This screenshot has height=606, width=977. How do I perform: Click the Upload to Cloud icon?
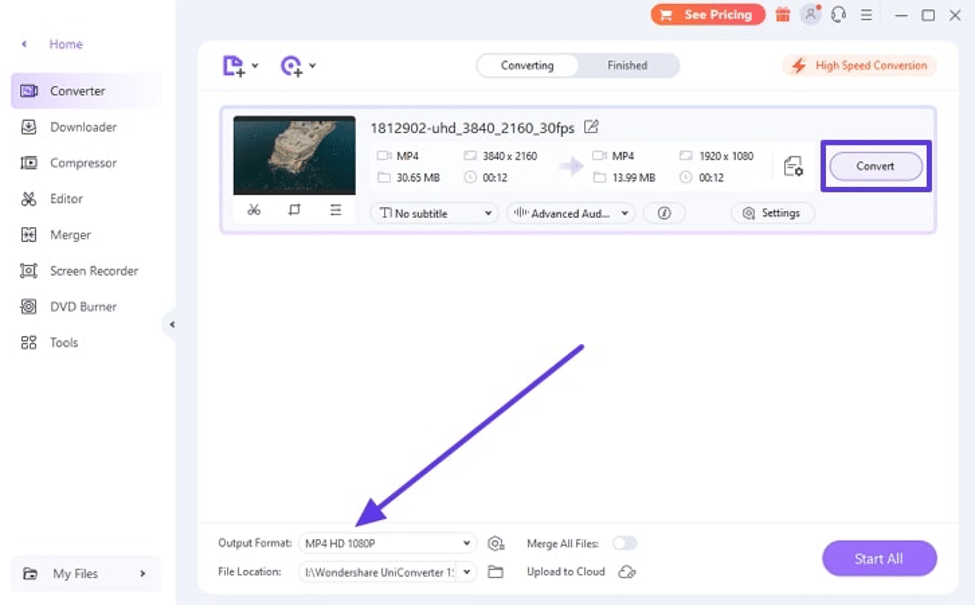click(x=627, y=571)
